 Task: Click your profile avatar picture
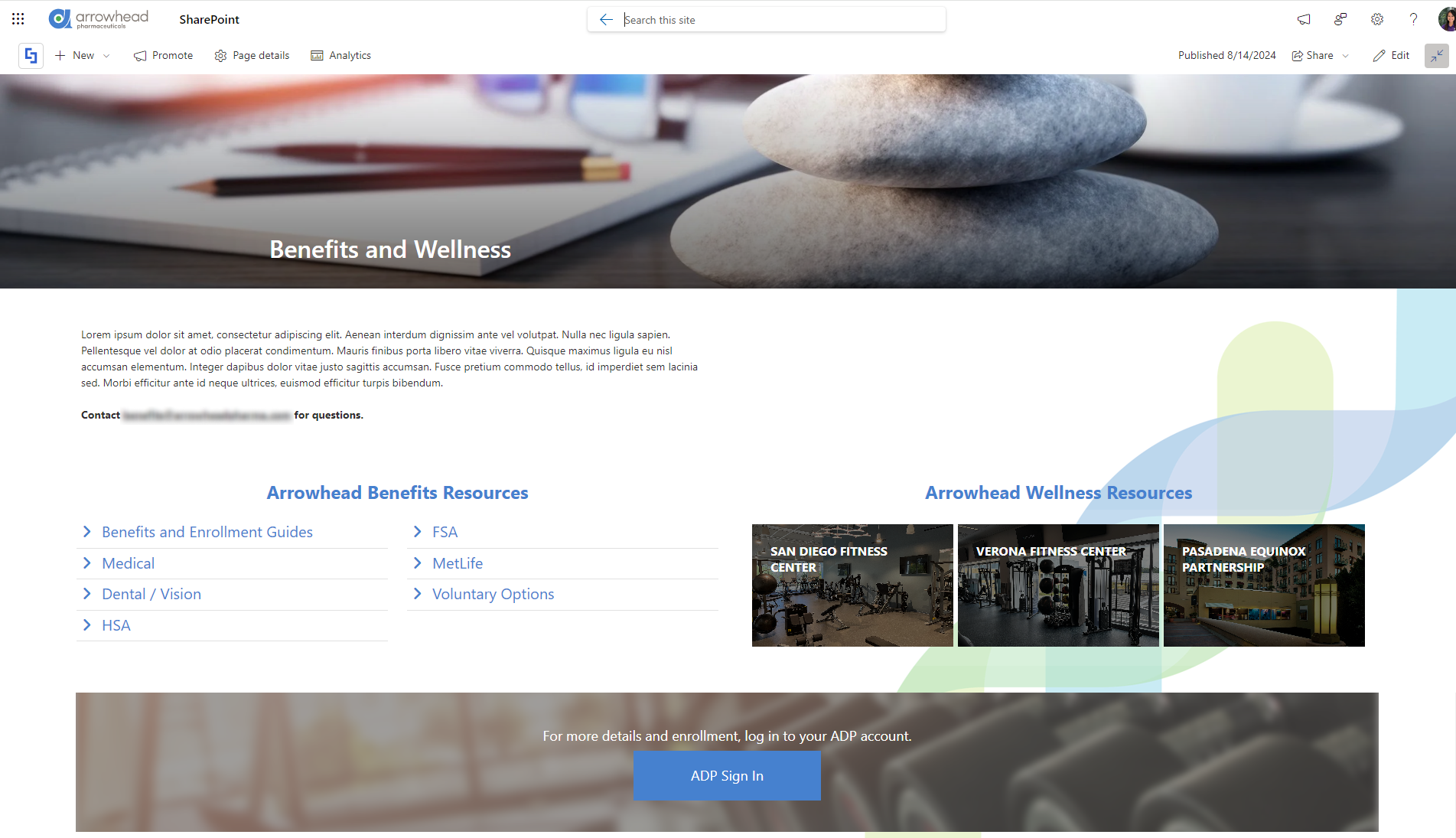pyautogui.click(x=1445, y=18)
